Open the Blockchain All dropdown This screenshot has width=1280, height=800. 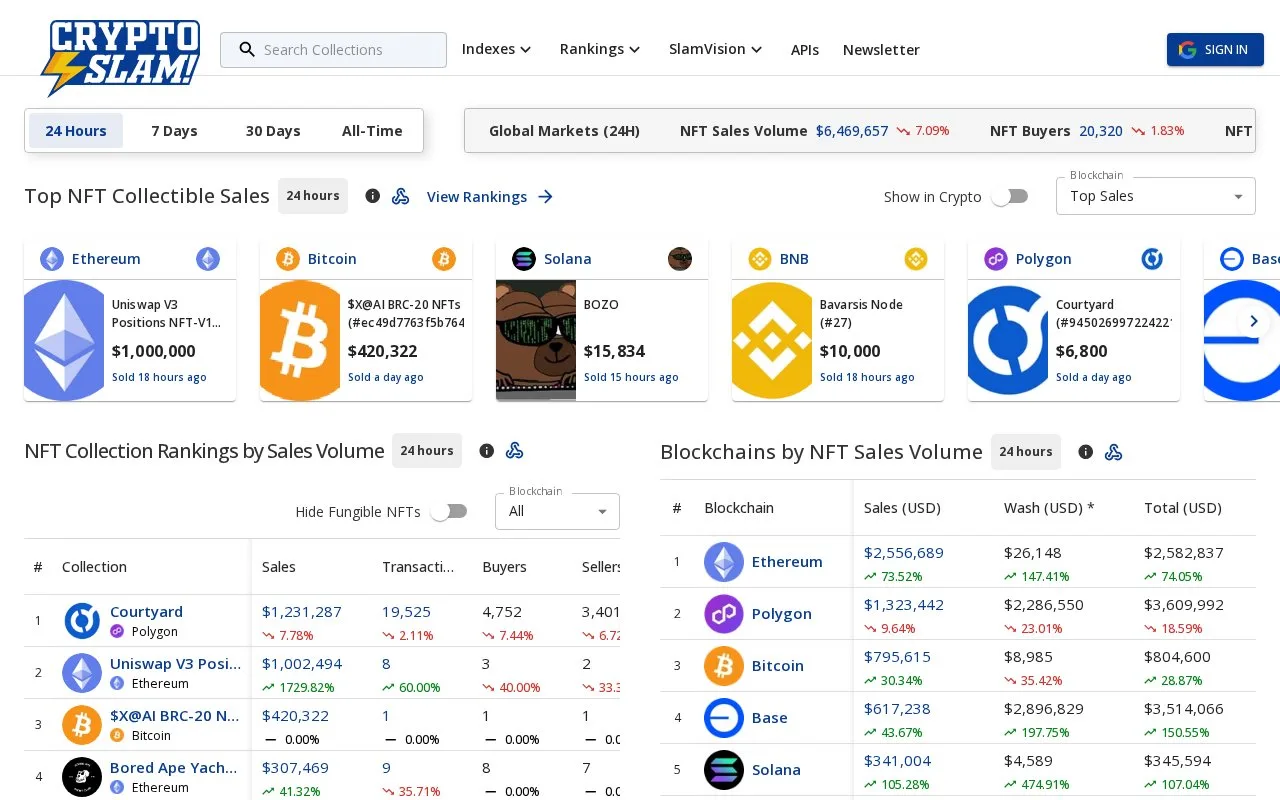(x=557, y=511)
